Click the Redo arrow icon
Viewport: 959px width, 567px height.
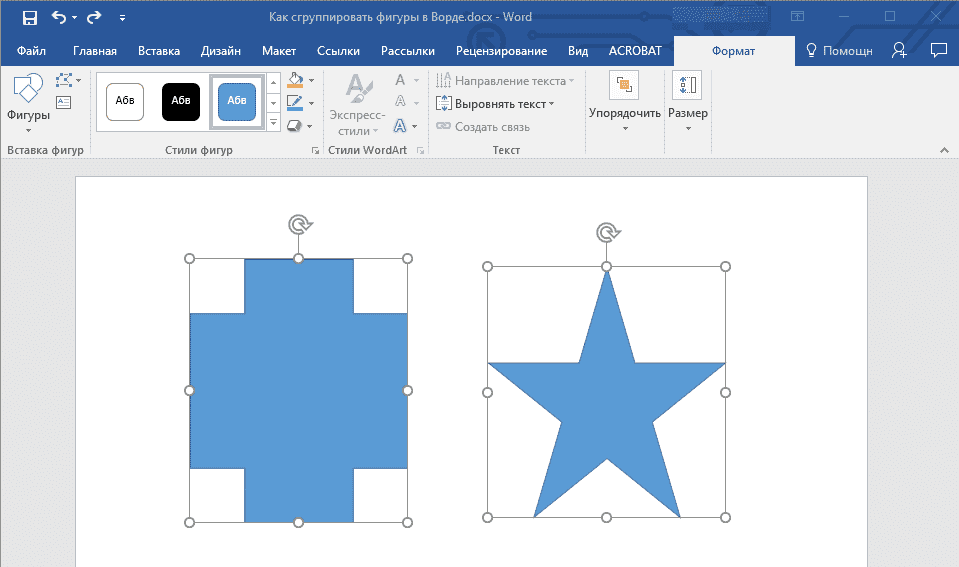94,18
